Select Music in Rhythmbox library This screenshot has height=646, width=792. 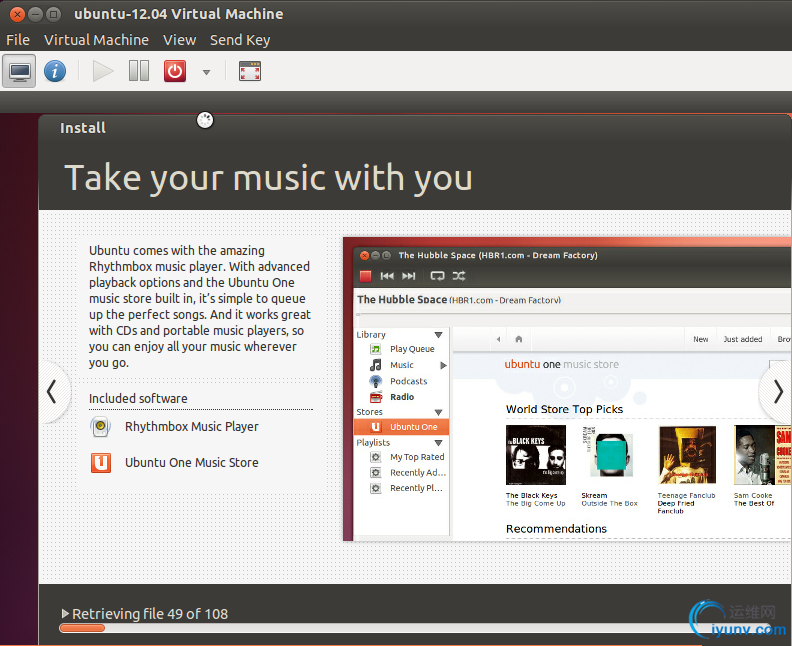coord(402,365)
